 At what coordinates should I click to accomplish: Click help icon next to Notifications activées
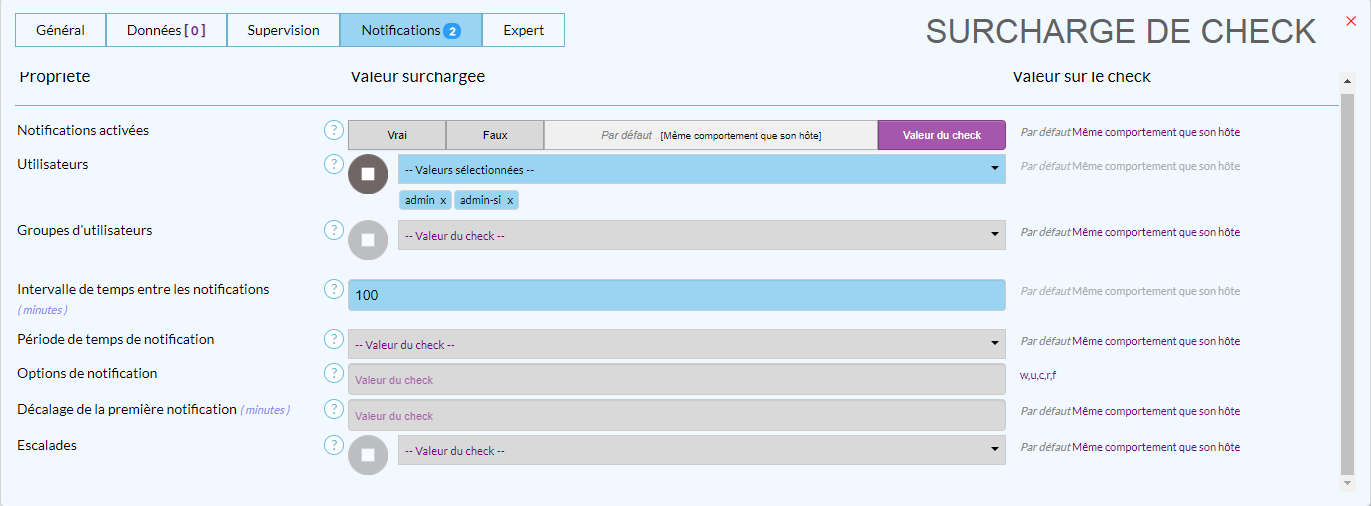point(334,130)
